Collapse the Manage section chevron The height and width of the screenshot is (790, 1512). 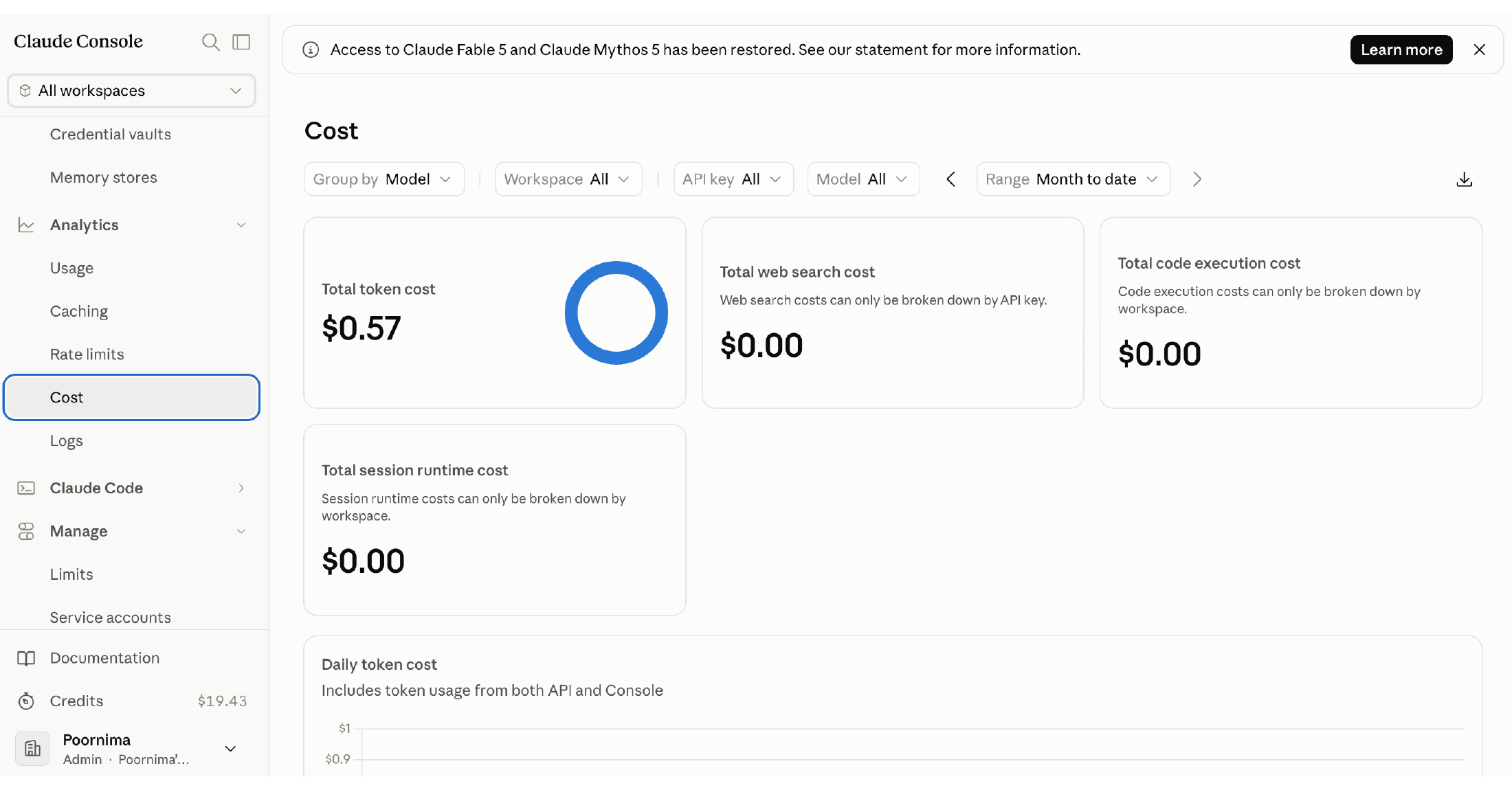(x=241, y=532)
